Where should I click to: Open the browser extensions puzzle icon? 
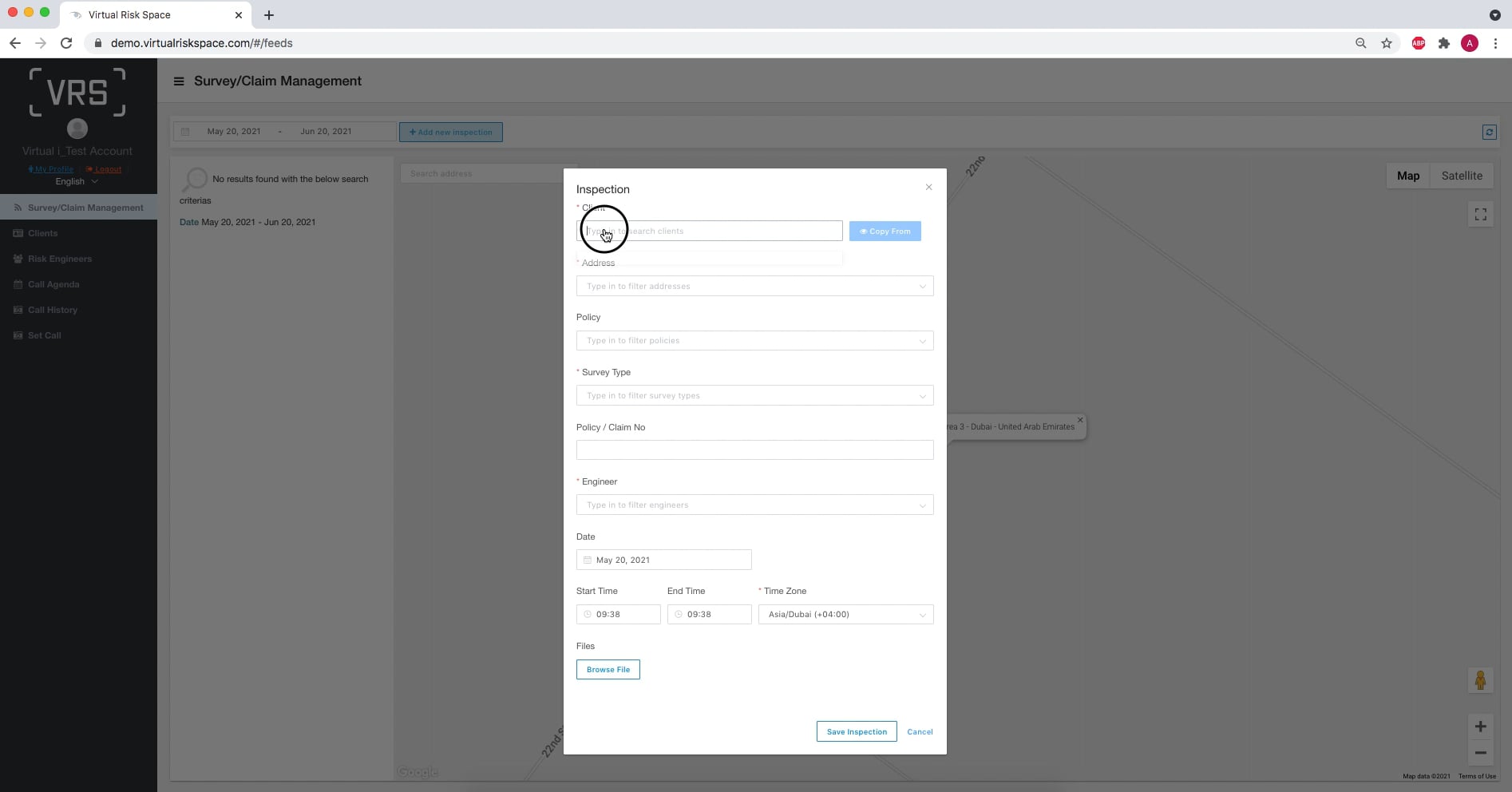click(x=1444, y=43)
